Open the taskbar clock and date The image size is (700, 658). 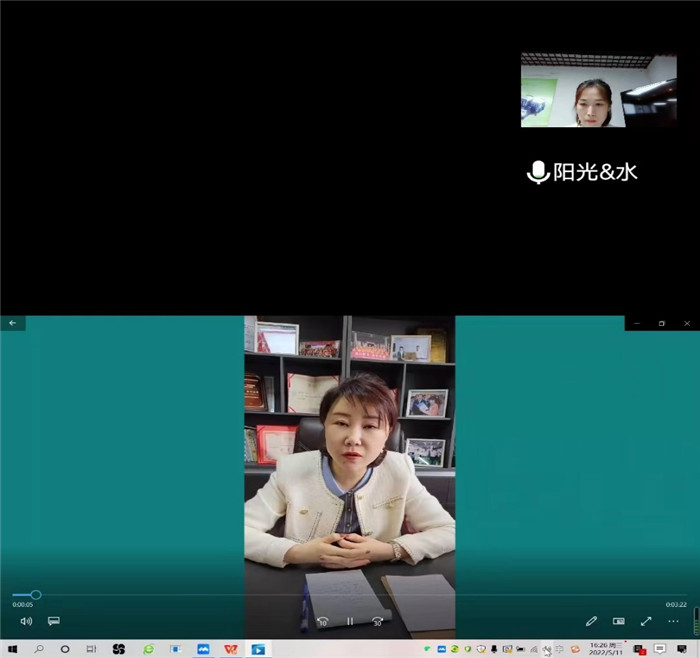pos(606,649)
